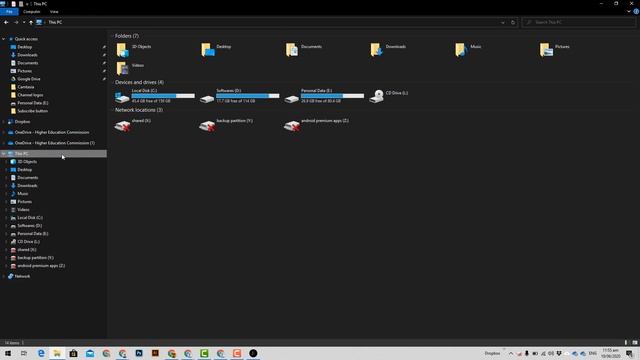The height and width of the screenshot is (360, 640).
Task: Go up one level with the Up arrow
Action: click(31, 22)
